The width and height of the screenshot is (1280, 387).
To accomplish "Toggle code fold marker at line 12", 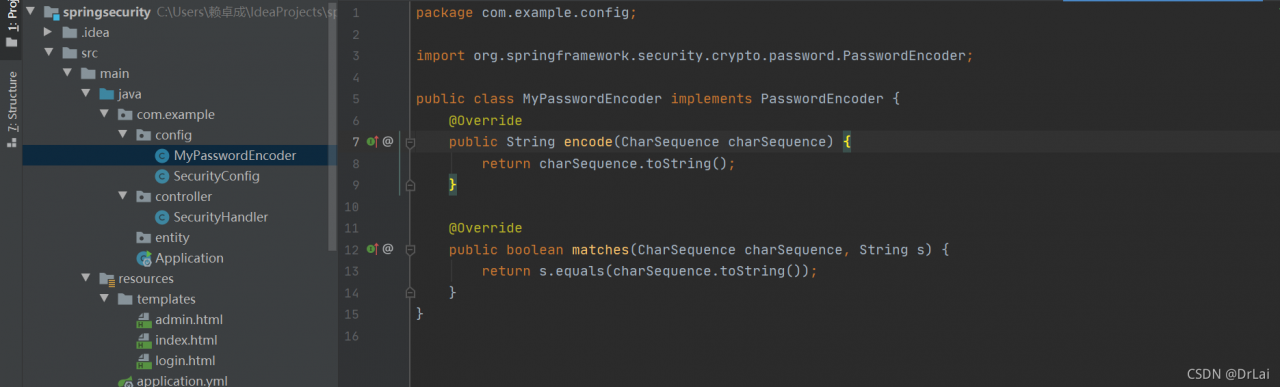I will (410, 249).
